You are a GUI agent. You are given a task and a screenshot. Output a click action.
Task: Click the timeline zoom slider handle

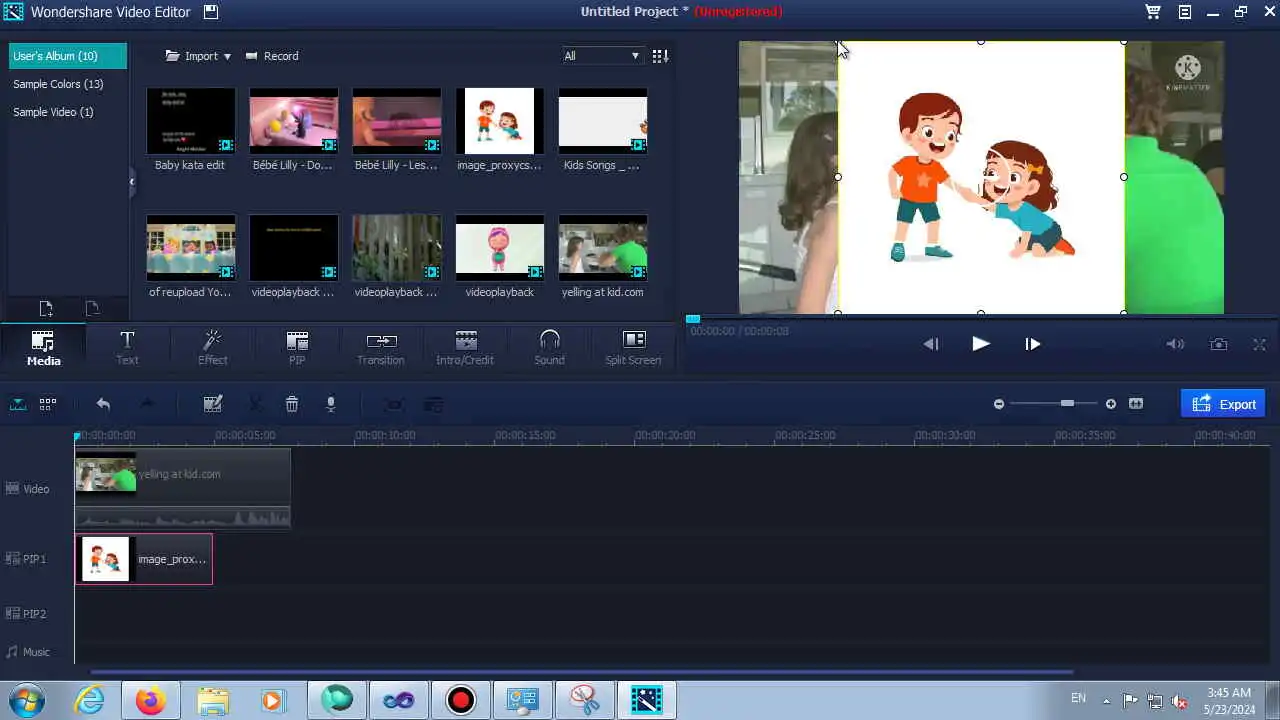[x=1067, y=403]
